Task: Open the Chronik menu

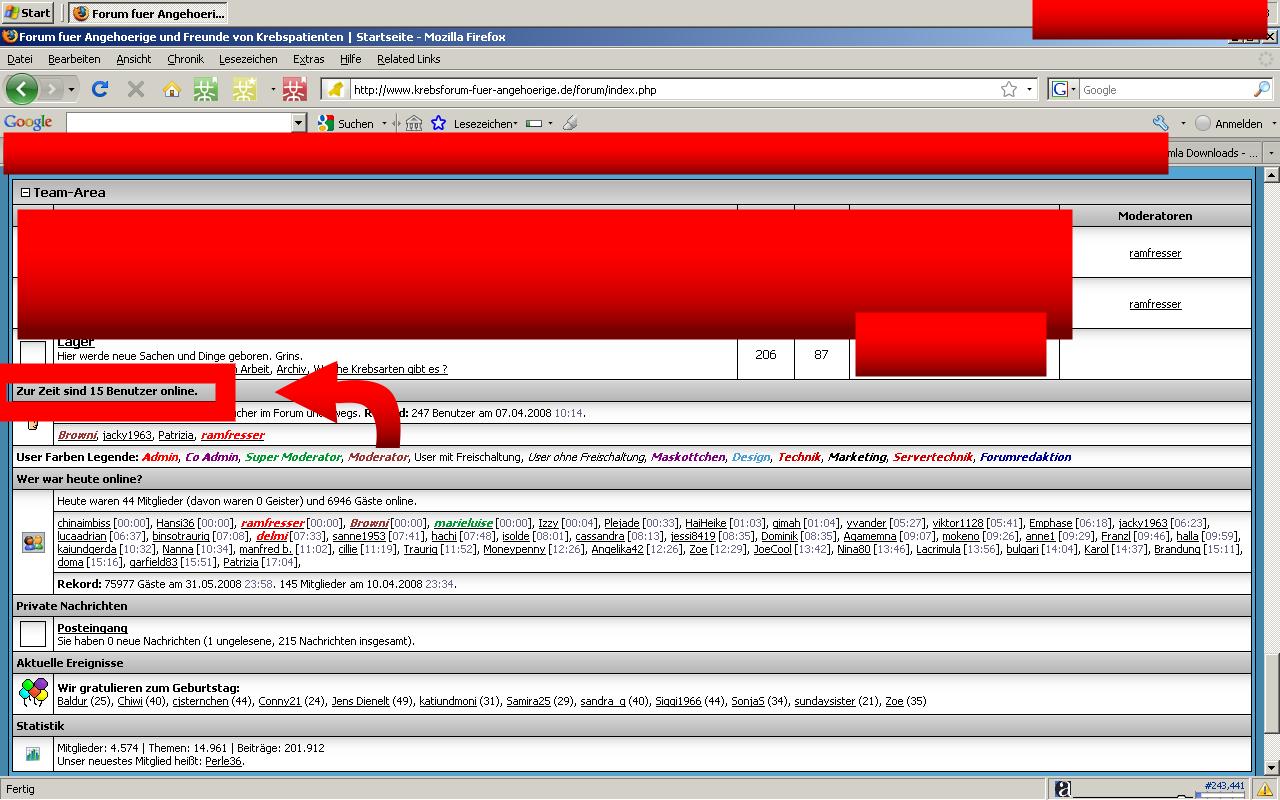Action: tap(185, 59)
